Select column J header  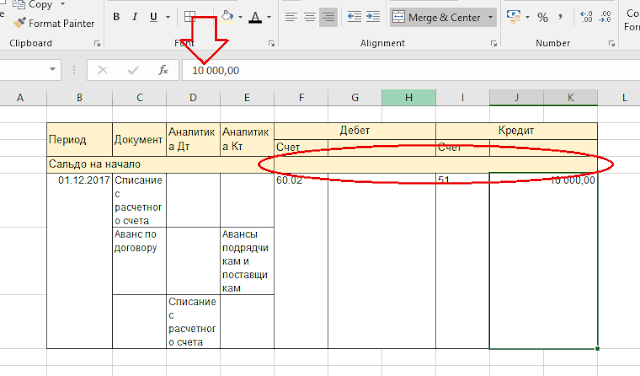tap(517, 98)
